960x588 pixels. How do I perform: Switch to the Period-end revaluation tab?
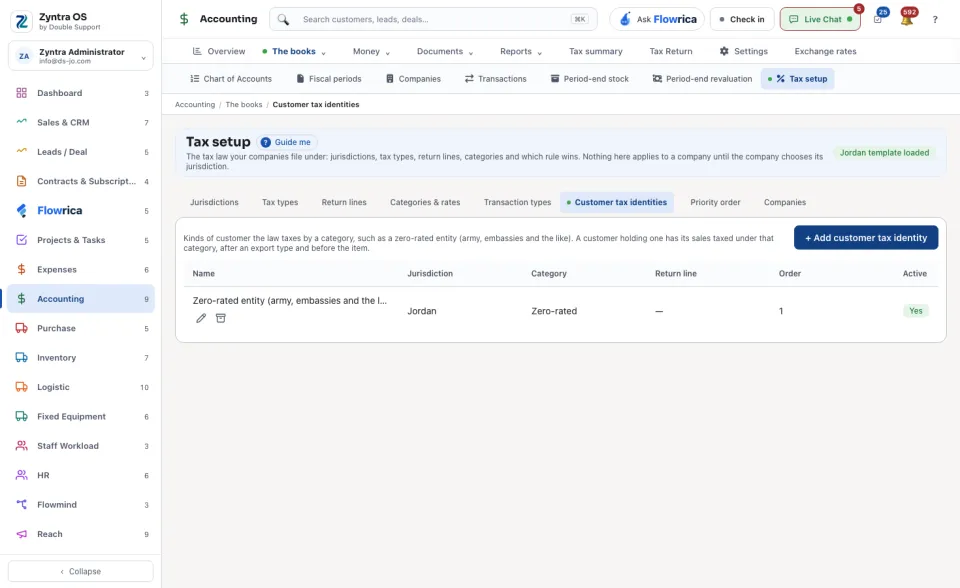pos(702,78)
